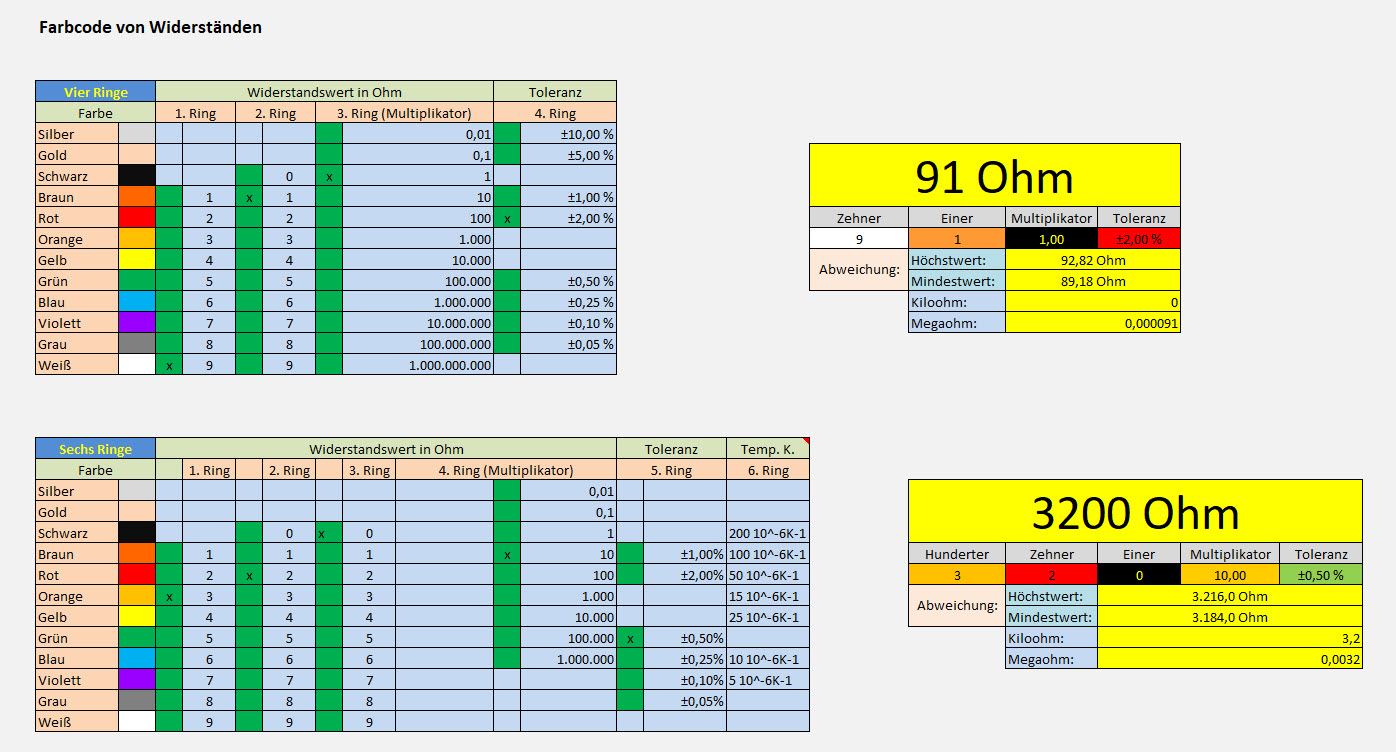
Task: Select the "3200 Ohm" result cell
Action: [1135, 513]
